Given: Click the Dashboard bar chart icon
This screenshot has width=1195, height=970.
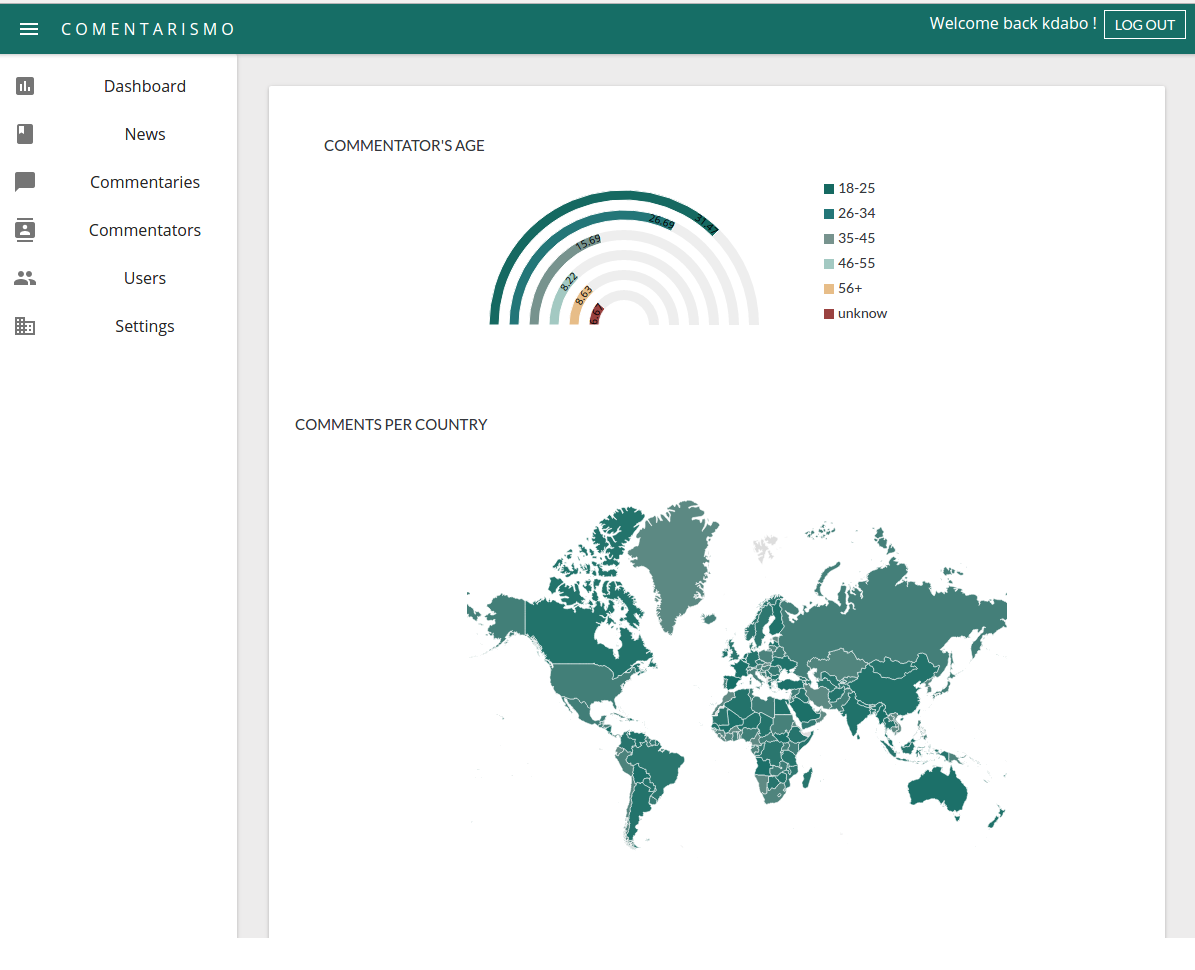Looking at the screenshot, I should [25, 86].
